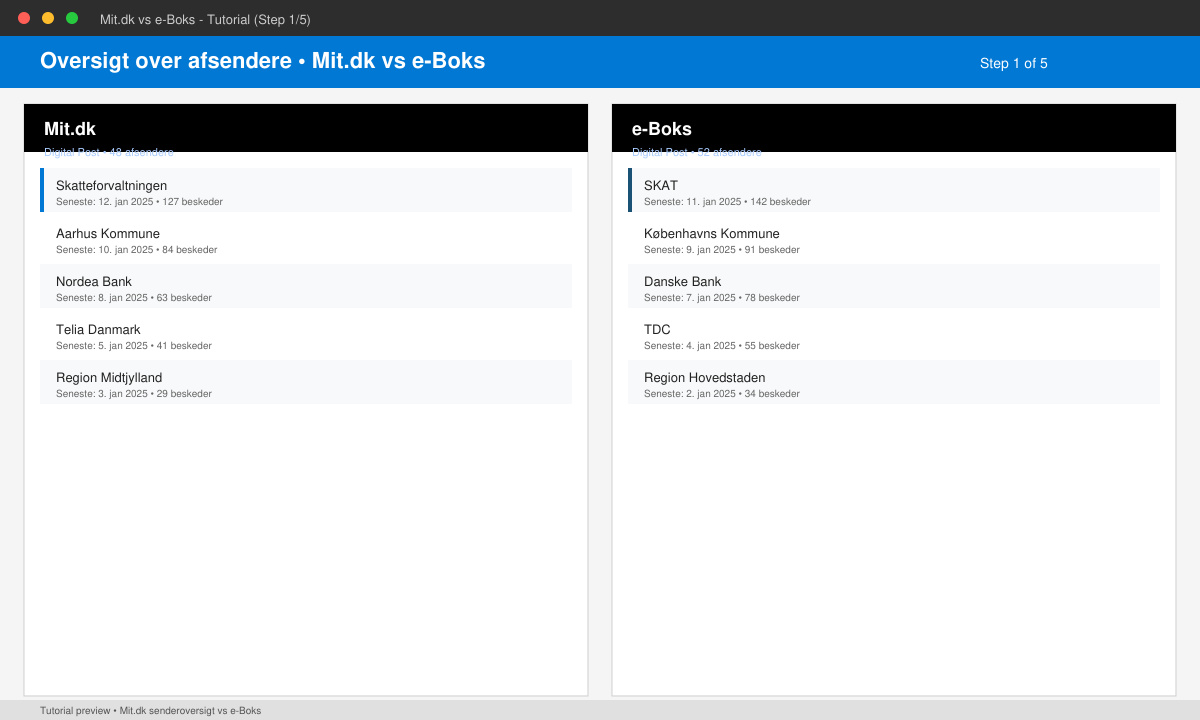1200x720 pixels.
Task: Click 'Seneste: 8. jan 2025 • 63 beskeder'
Action: click(x=134, y=298)
